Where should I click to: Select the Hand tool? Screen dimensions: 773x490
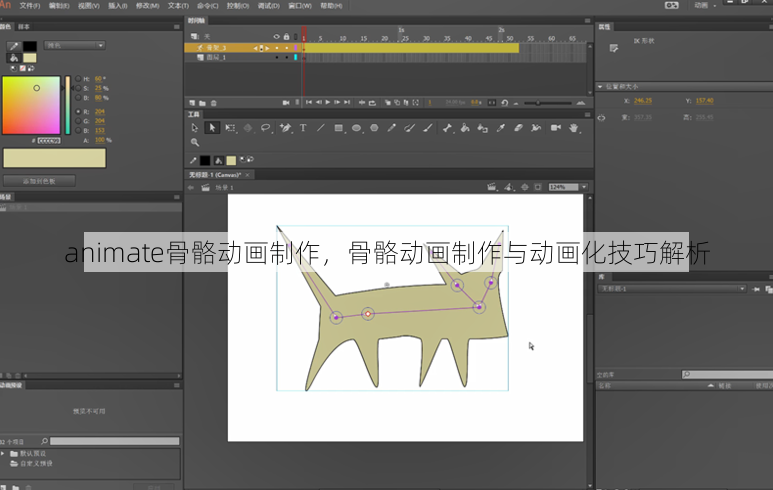point(573,128)
